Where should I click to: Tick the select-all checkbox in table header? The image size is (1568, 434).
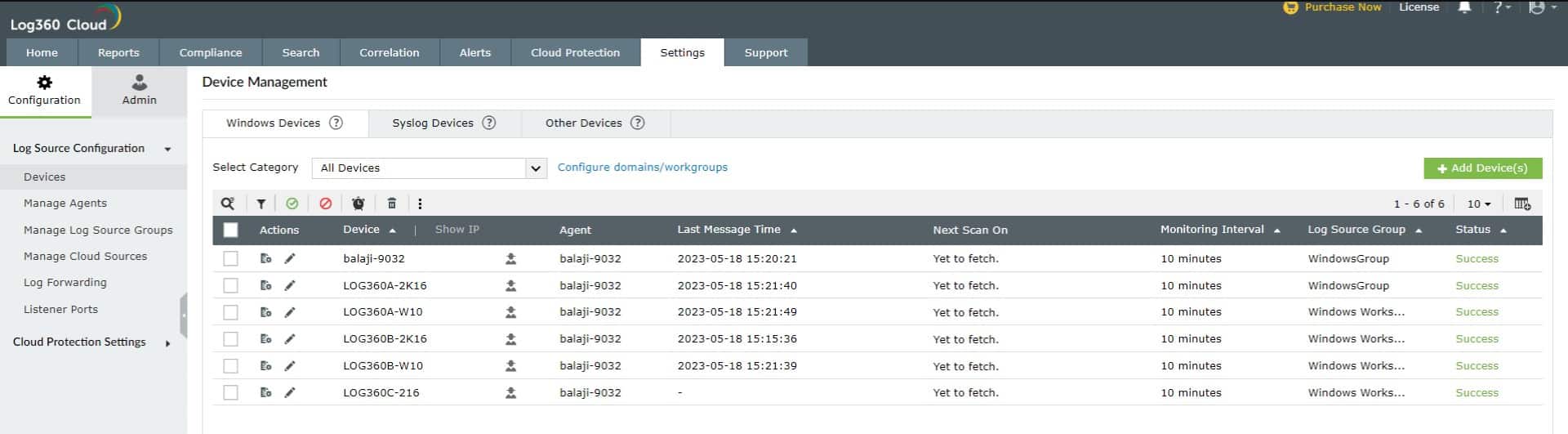[231, 230]
